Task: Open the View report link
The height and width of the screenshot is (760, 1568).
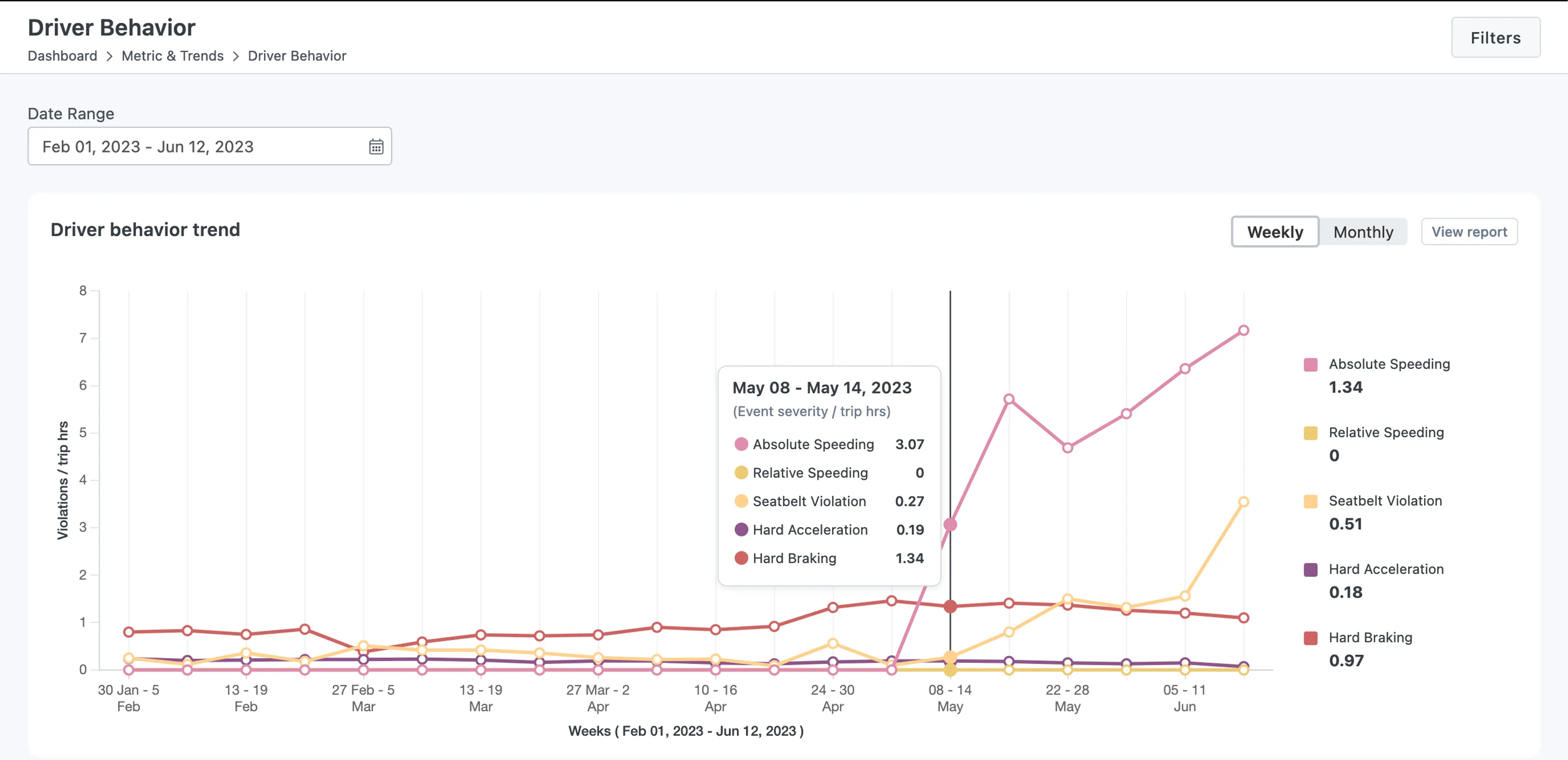Action: [1469, 232]
